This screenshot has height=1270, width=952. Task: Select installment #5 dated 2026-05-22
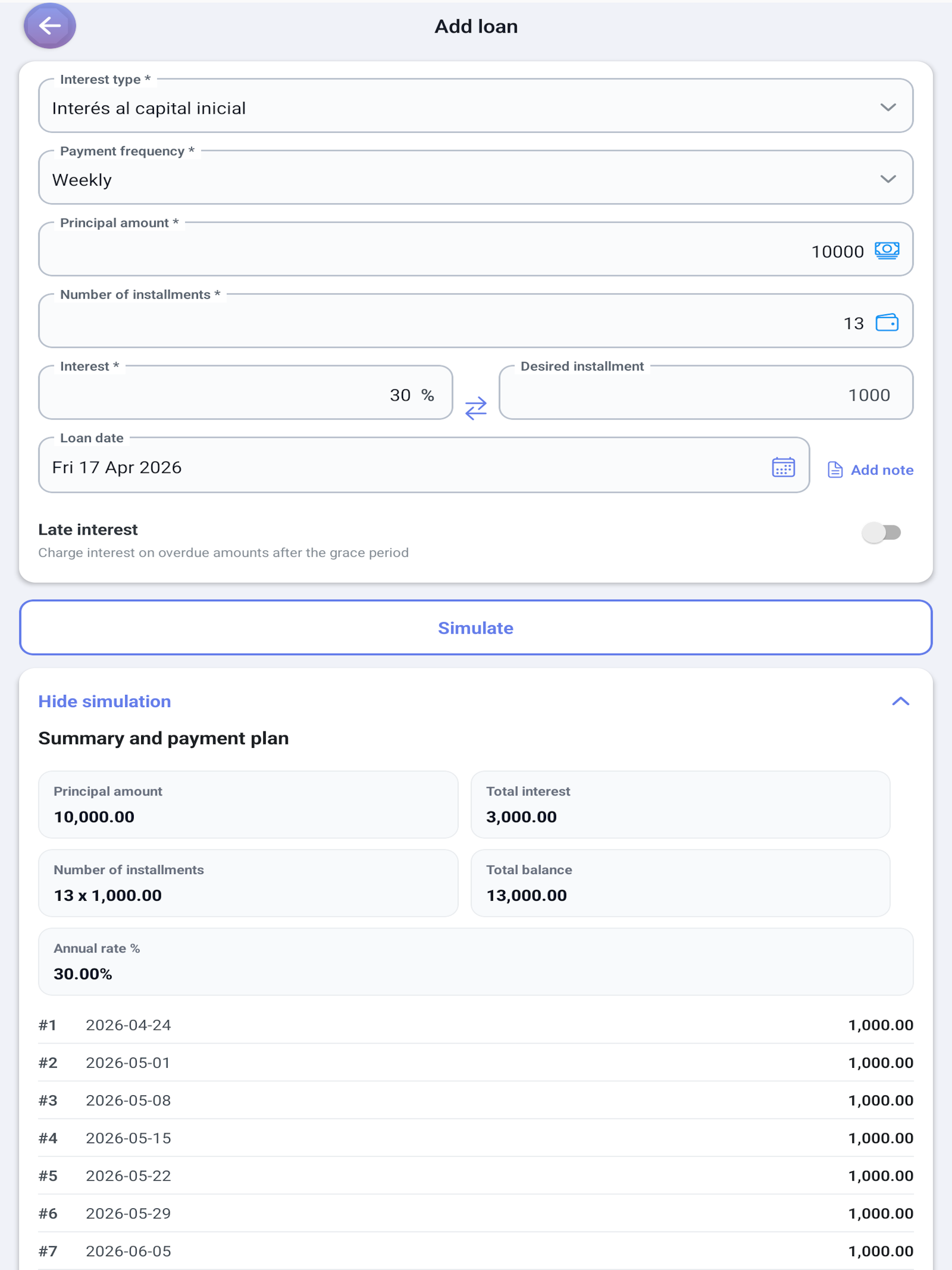(476, 1175)
